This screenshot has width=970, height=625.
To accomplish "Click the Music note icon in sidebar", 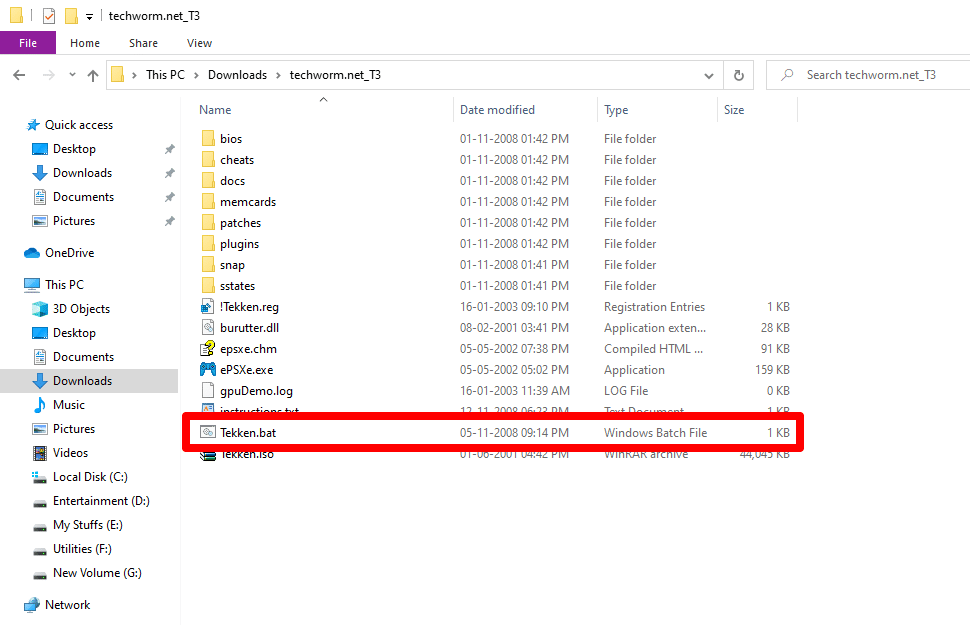I will [40, 405].
